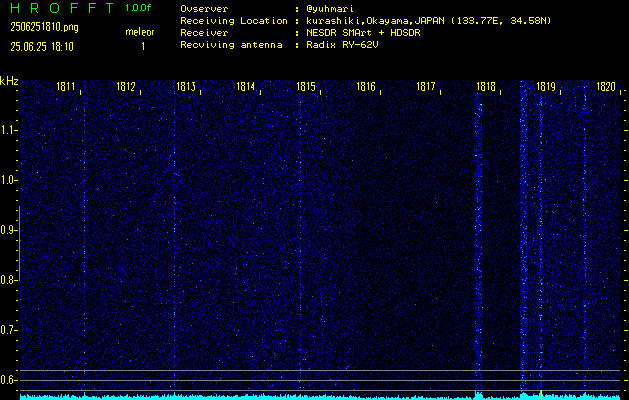Click the meteor count label

click(140, 32)
